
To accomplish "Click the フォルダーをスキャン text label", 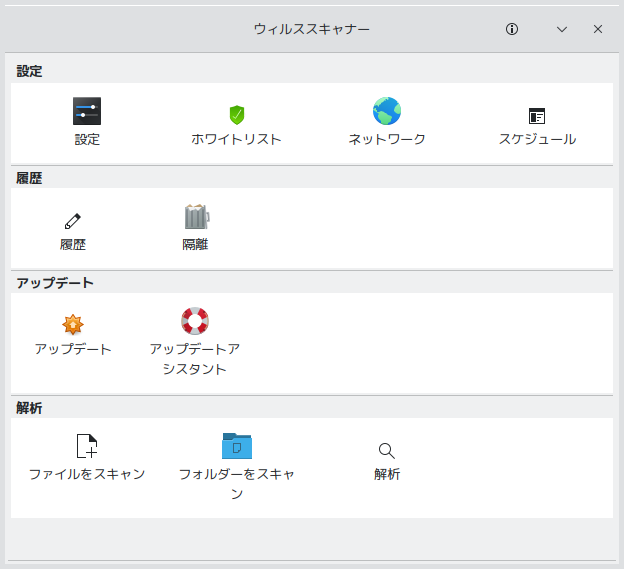I will [237, 484].
